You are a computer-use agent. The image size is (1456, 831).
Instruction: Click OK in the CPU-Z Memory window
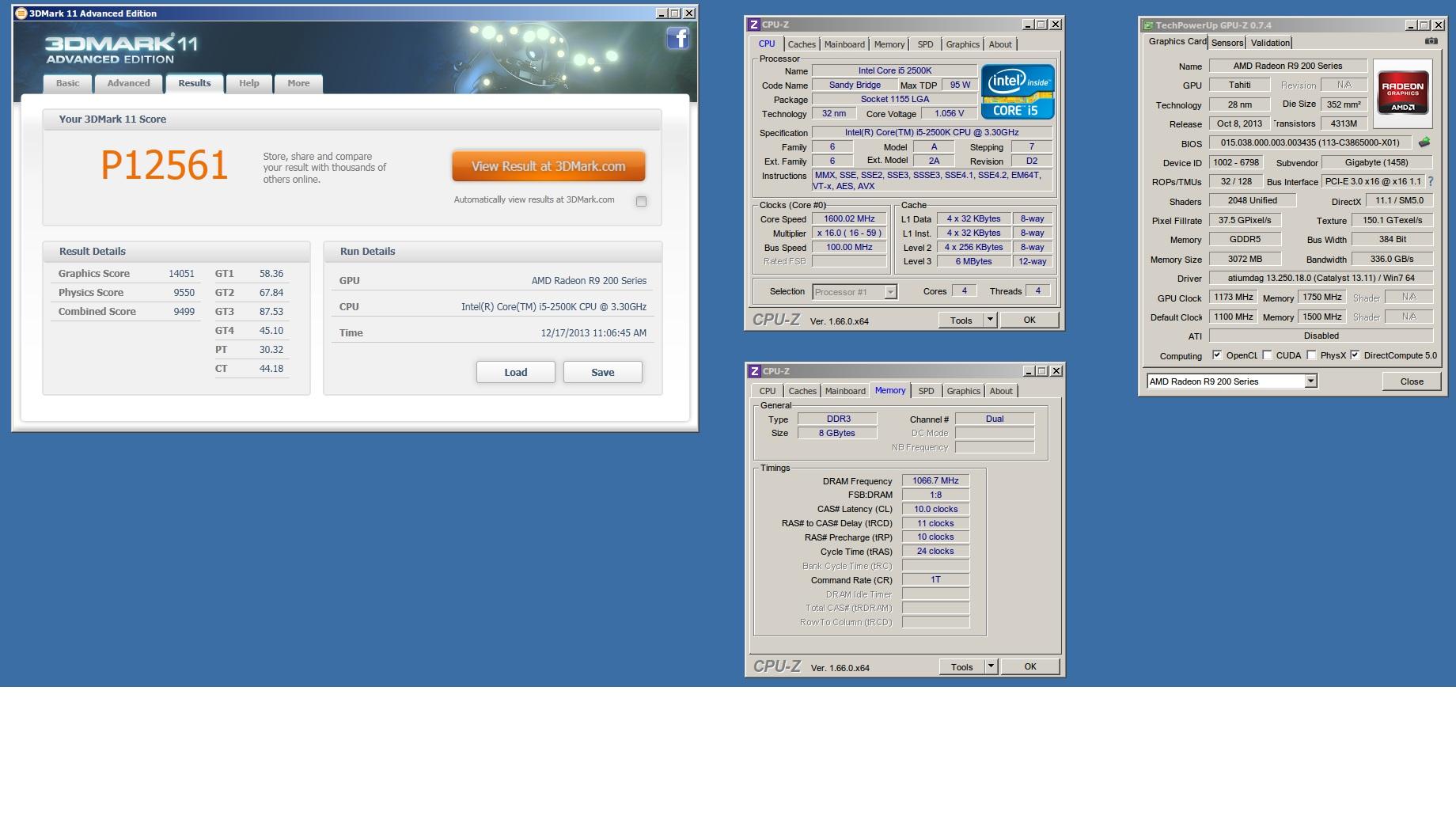1030,666
